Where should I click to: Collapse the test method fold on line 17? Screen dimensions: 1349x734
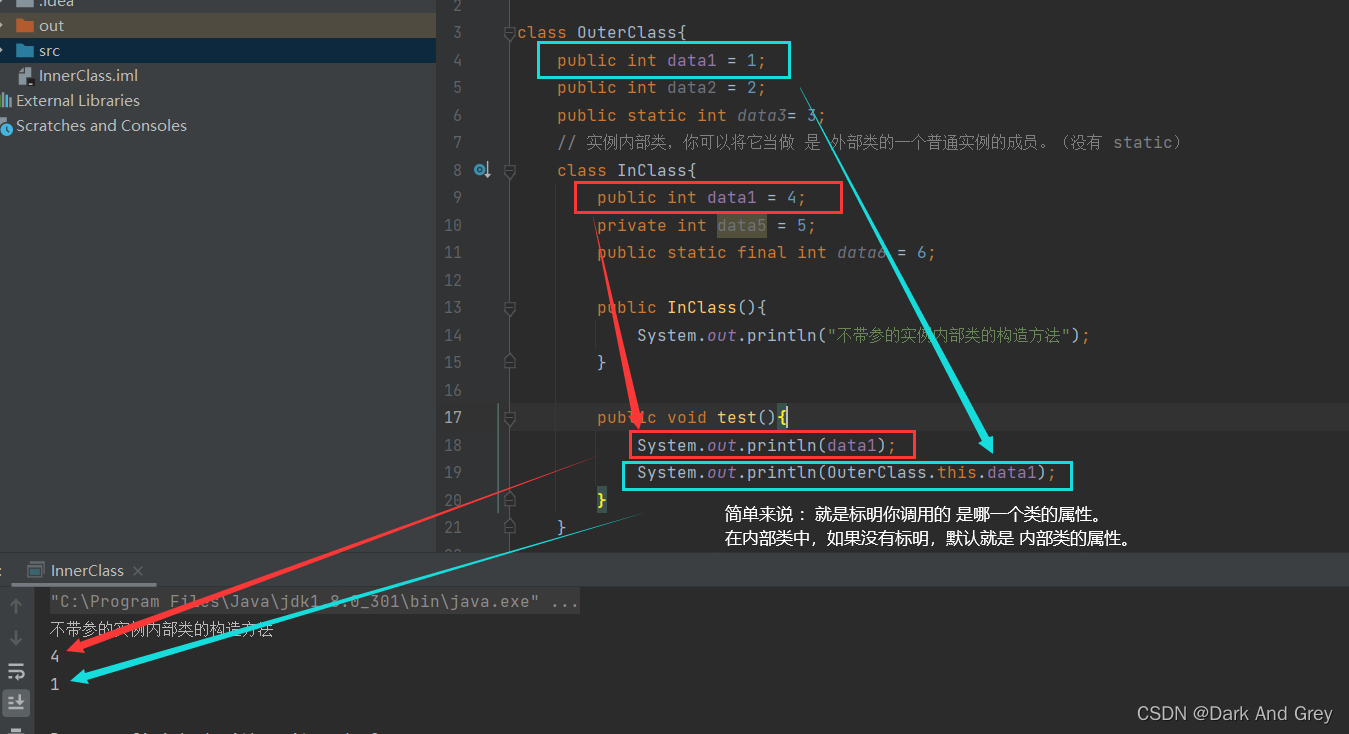[510, 418]
